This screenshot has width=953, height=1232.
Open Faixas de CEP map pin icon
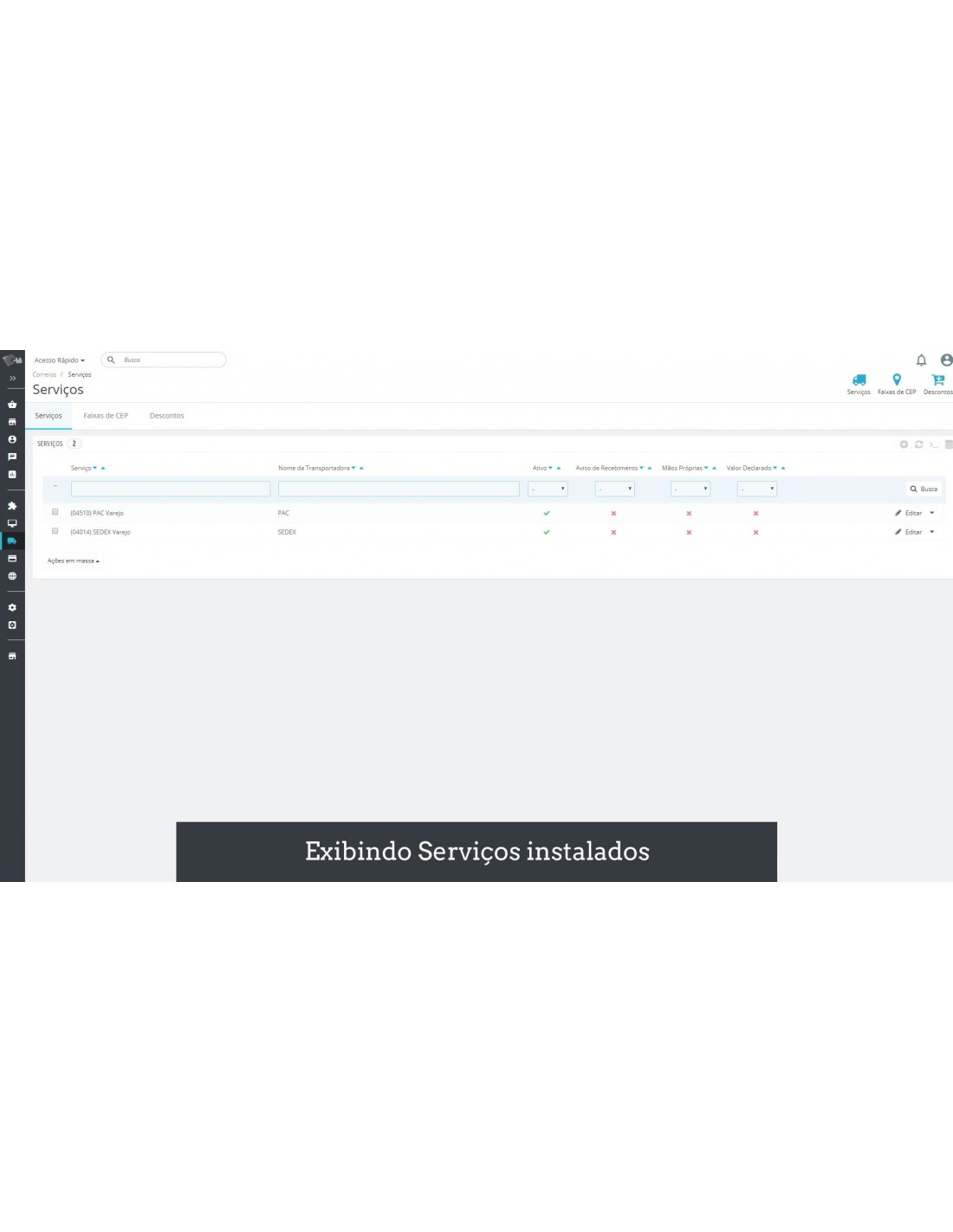(897, 380)
